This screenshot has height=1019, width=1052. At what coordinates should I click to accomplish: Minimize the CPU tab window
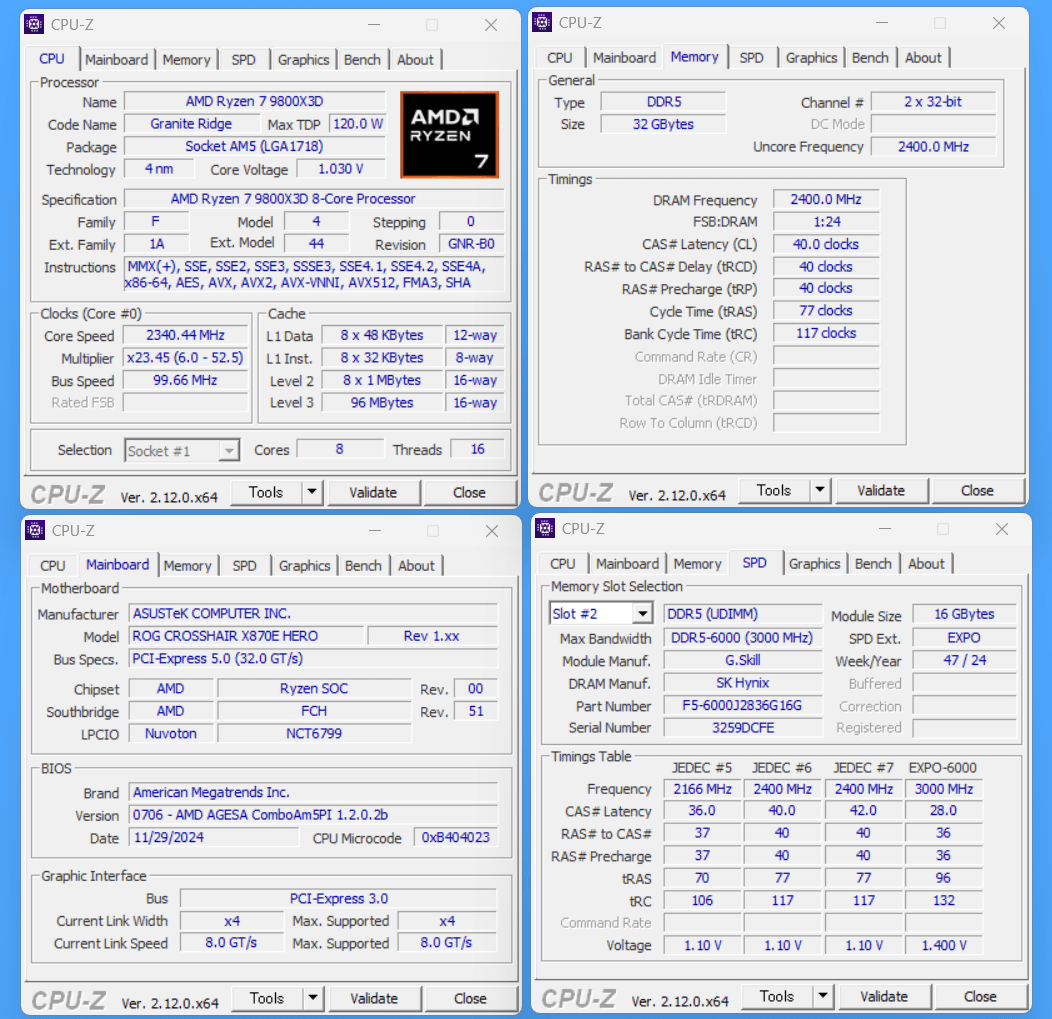tap(374, 25)
